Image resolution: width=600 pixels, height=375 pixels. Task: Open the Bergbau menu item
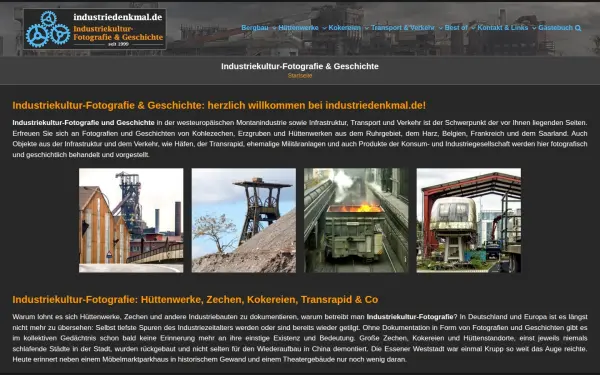coord(254,28)
